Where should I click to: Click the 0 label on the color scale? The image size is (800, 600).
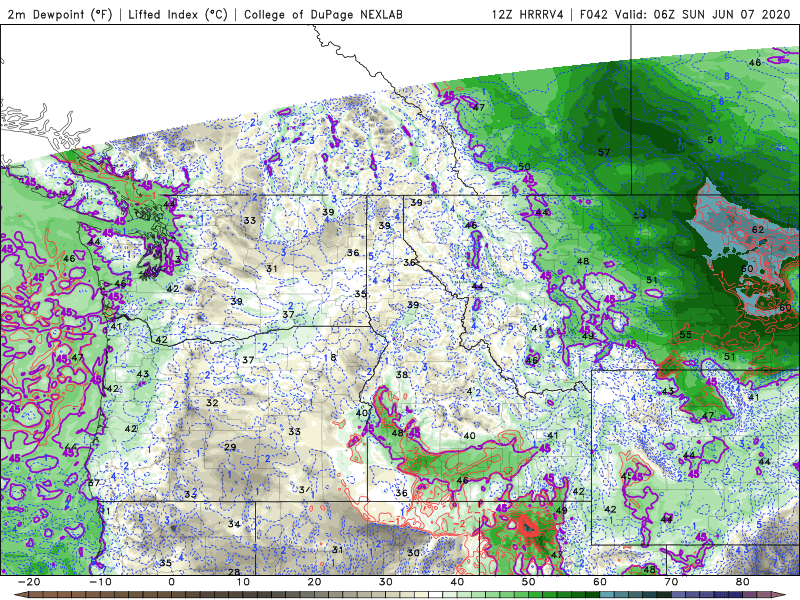171,582
